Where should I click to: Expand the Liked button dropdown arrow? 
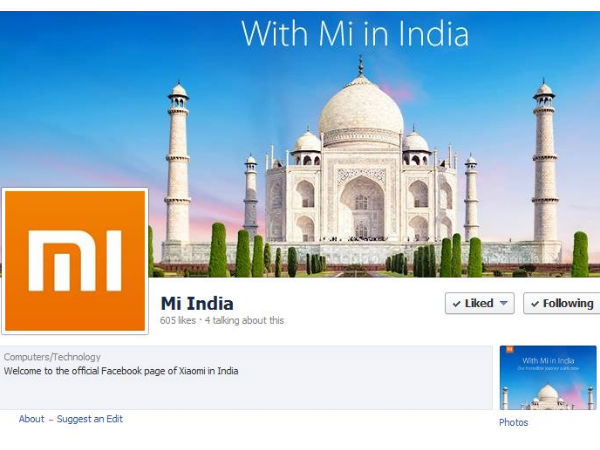click(x=504, y=303)
